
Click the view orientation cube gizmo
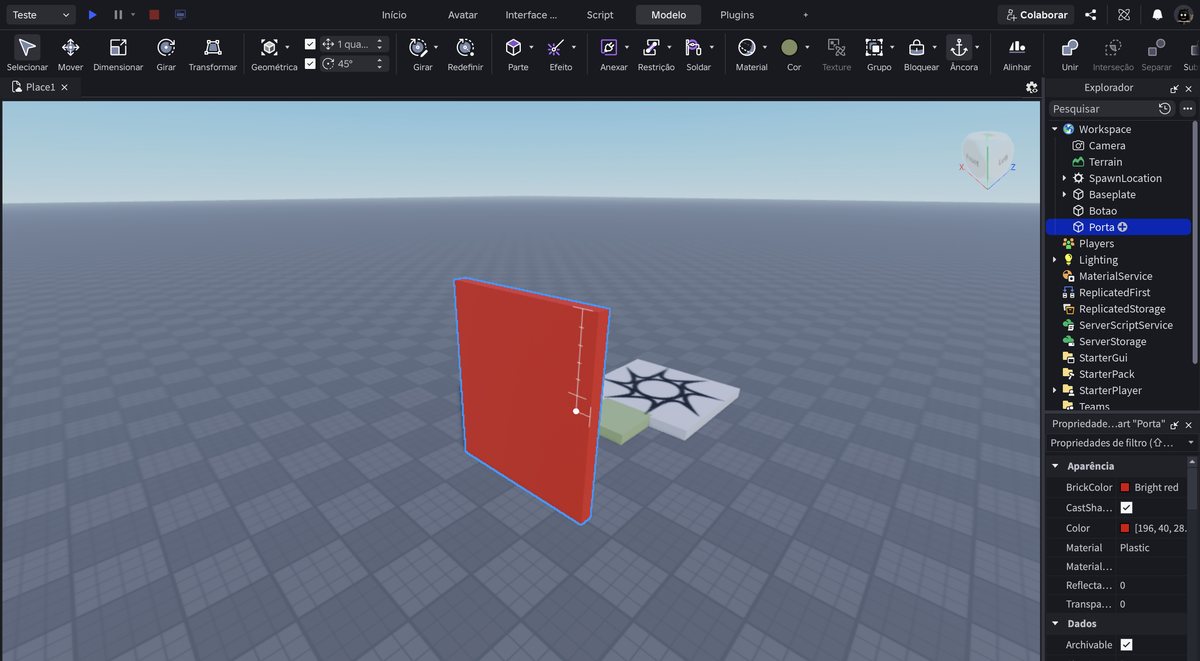(x=988, y=159)
